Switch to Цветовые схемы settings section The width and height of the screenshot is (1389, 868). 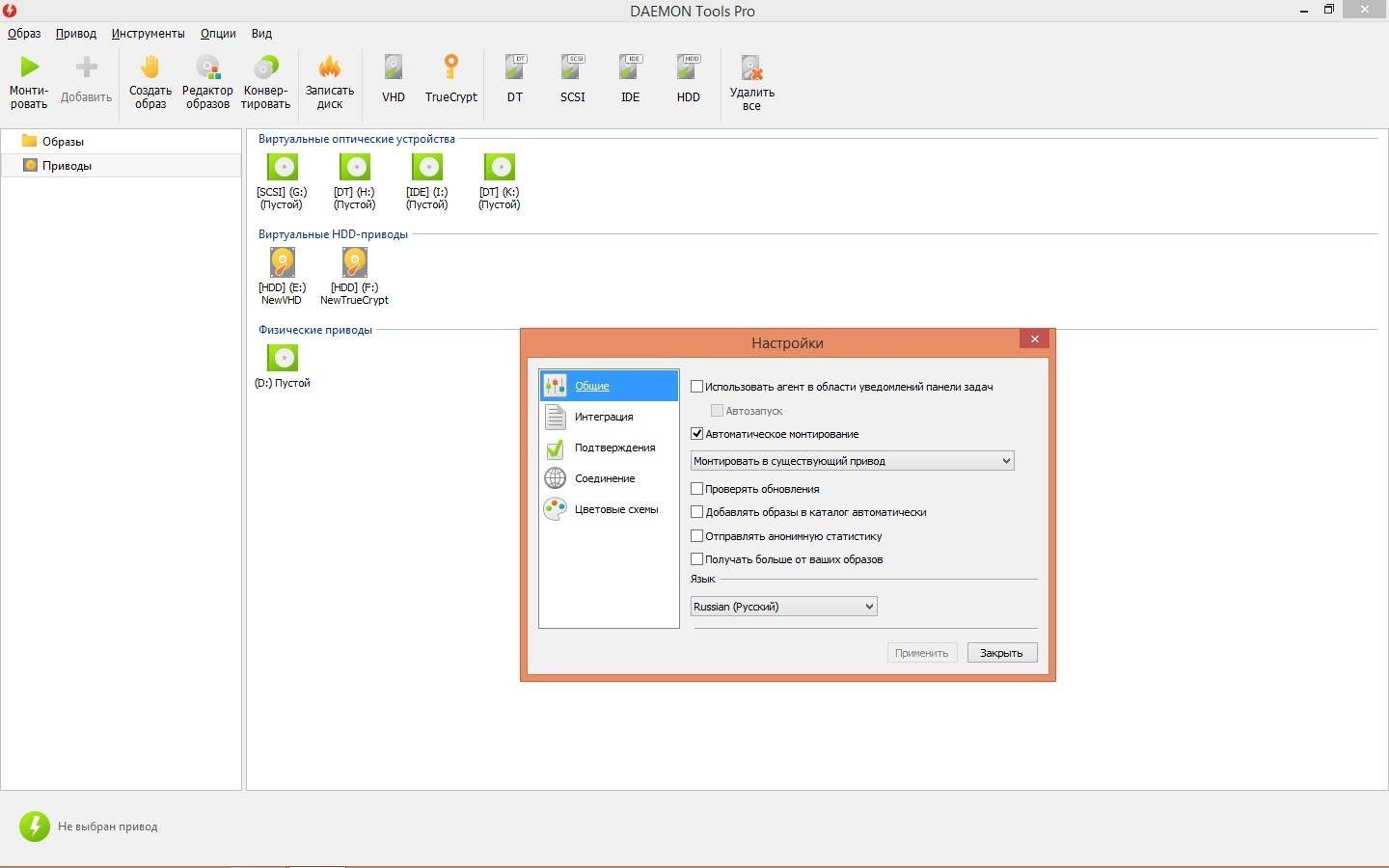pyautogui.click(x=609, y=509)
